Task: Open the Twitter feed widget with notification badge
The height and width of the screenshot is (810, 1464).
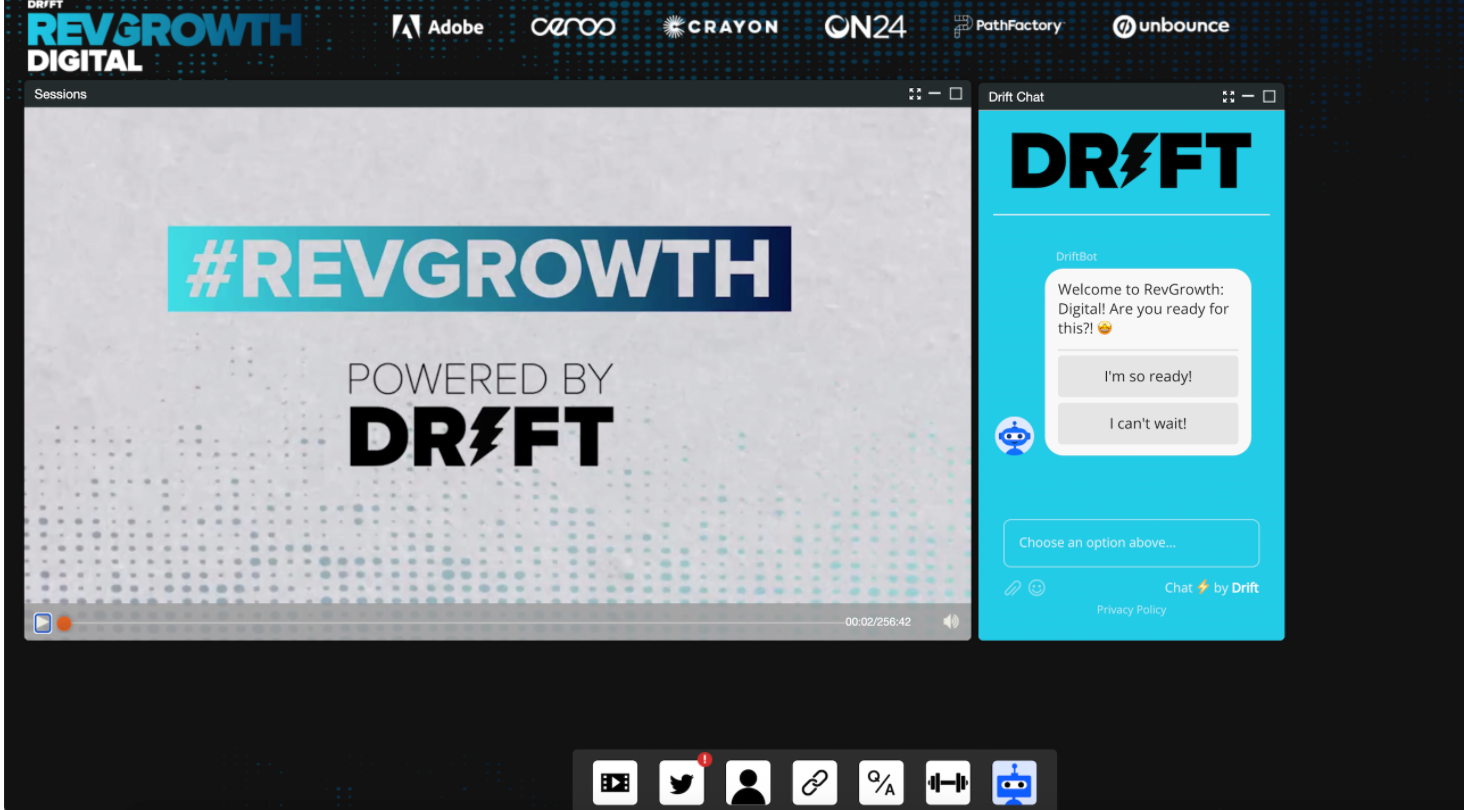Action: coord(681,782)
